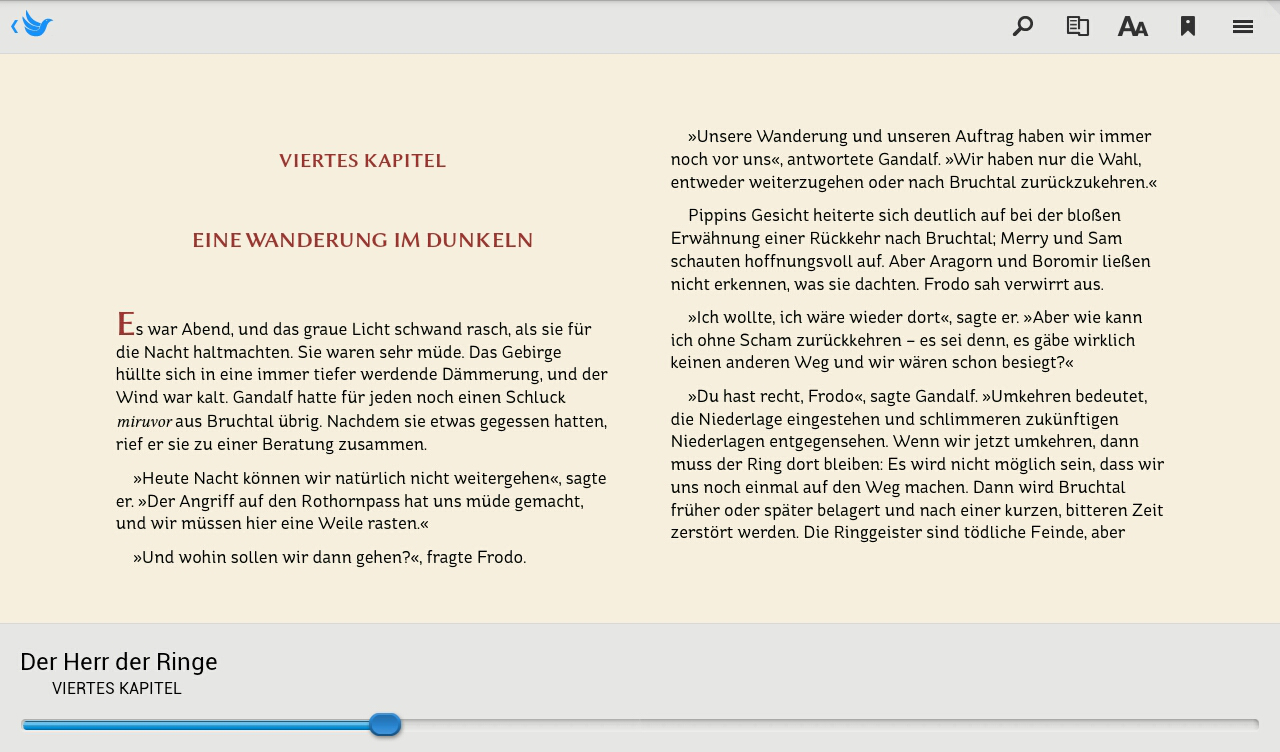
Task: Click the line 'keinen anderen Weg und wir wären'
Action: (872, 363)
